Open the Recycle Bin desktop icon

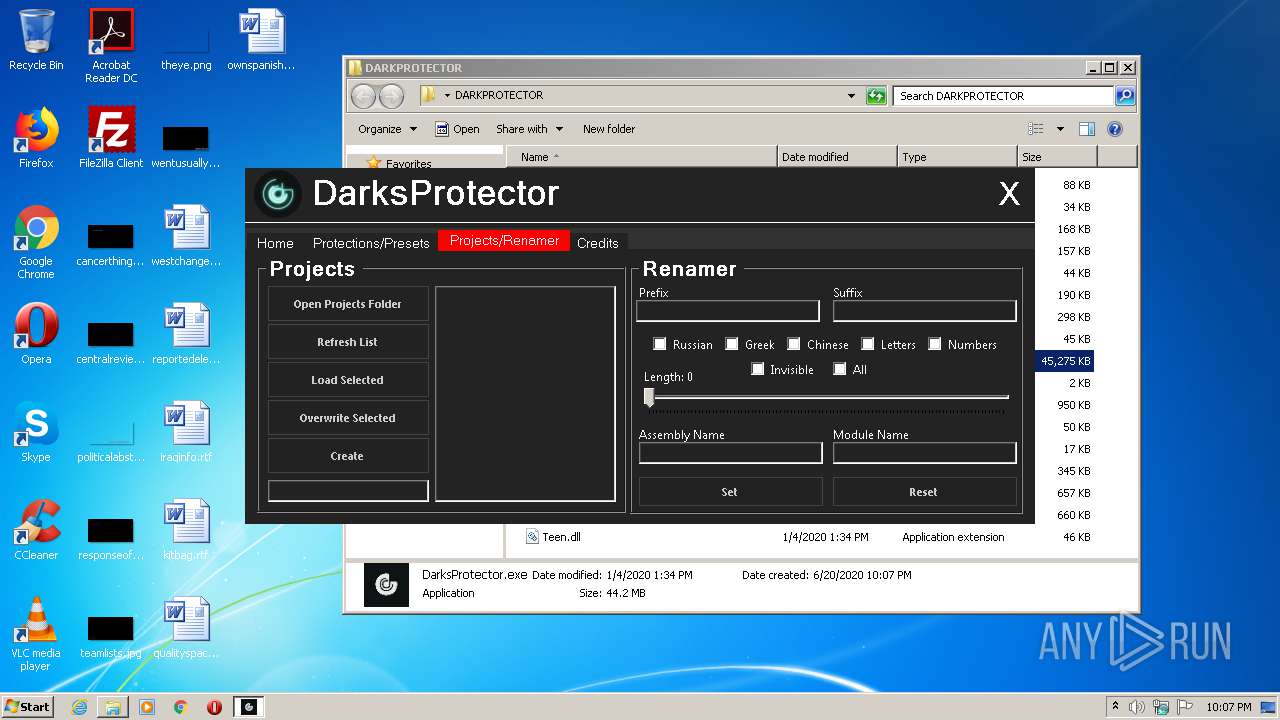[36, 40]
